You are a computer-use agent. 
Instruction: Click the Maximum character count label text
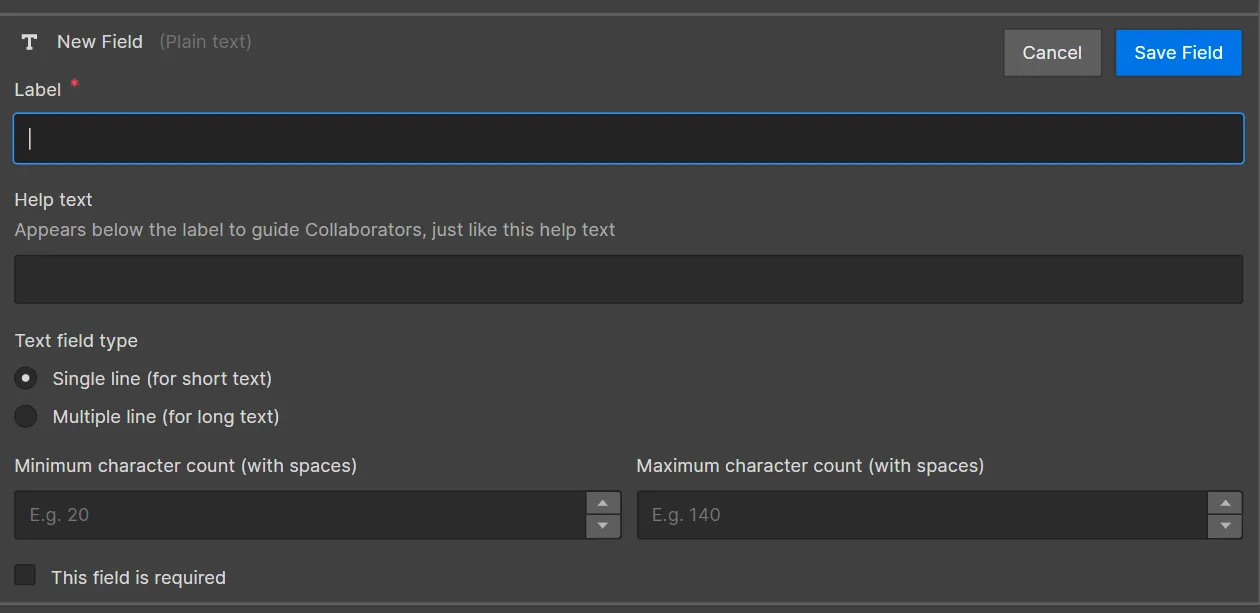(x=810, y=466)
